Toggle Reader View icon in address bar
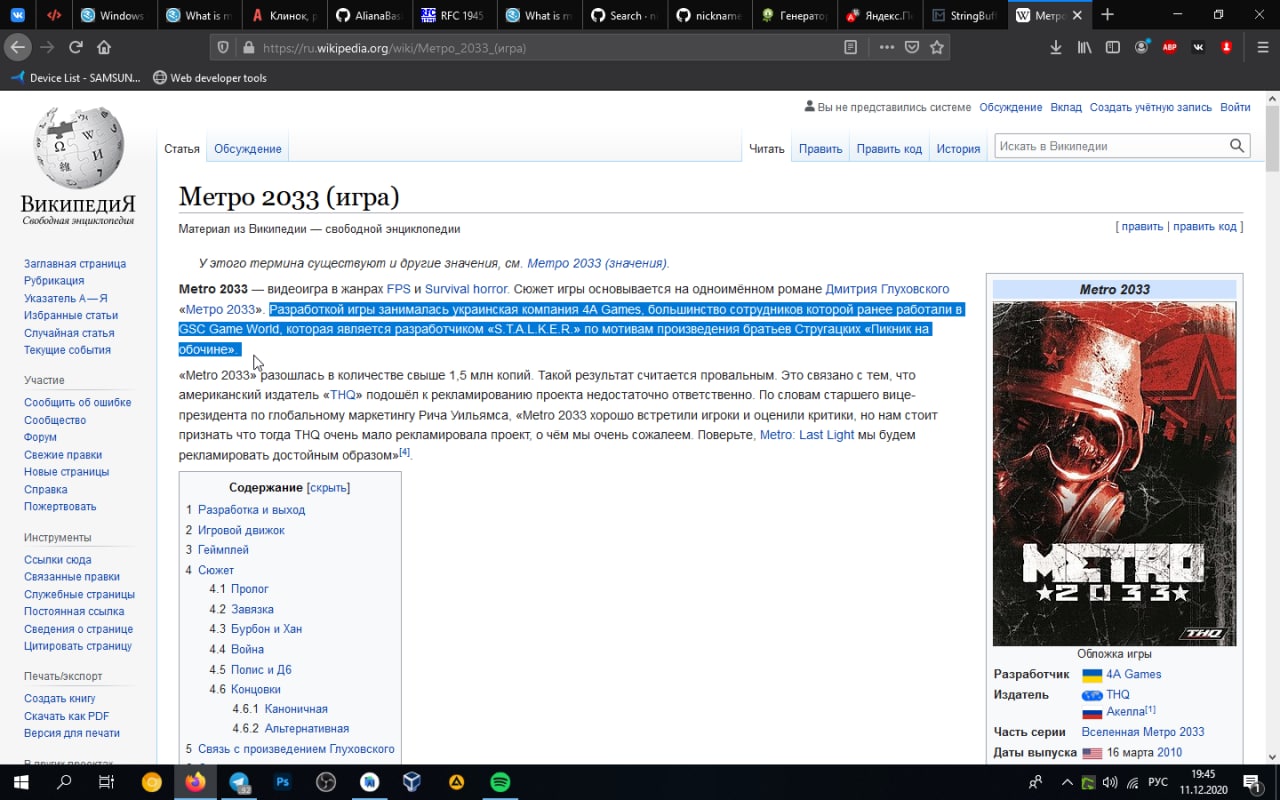Screen dimensions: 1280x800 coord(851,47)
